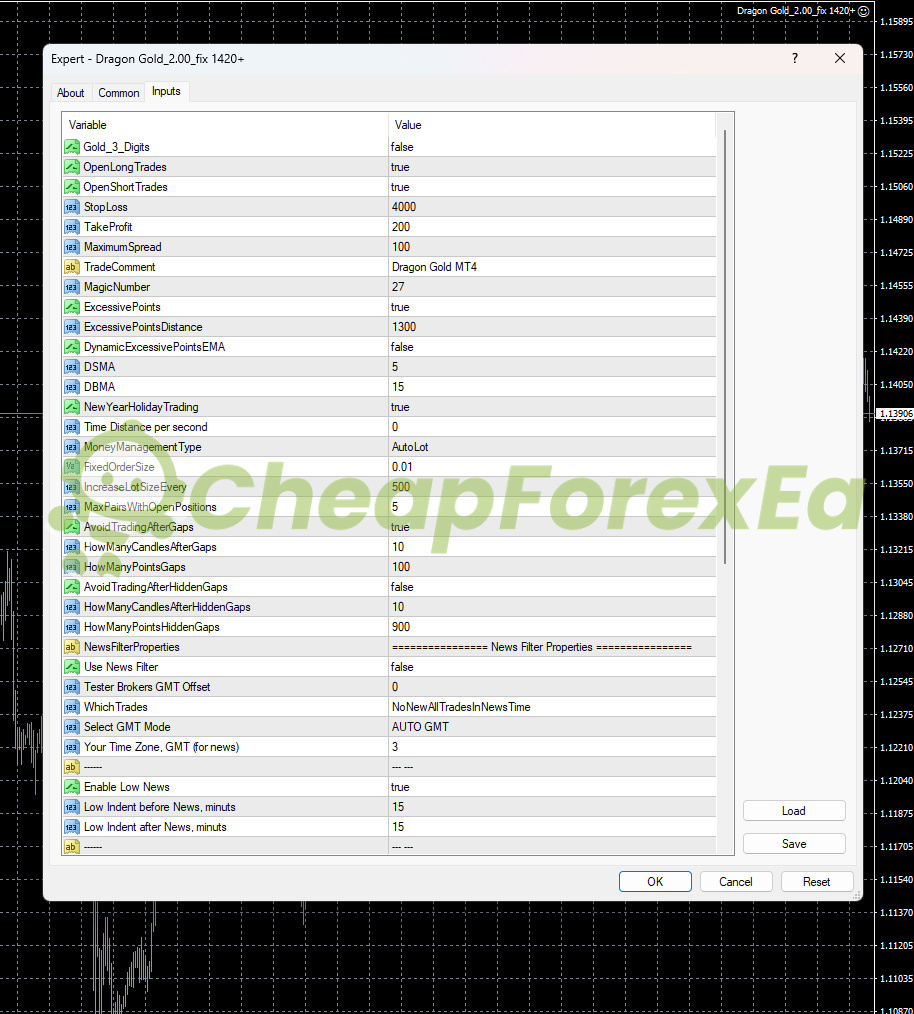Select the HowManyPointsGaps row

pyautogui.click(x=389, y=567)
